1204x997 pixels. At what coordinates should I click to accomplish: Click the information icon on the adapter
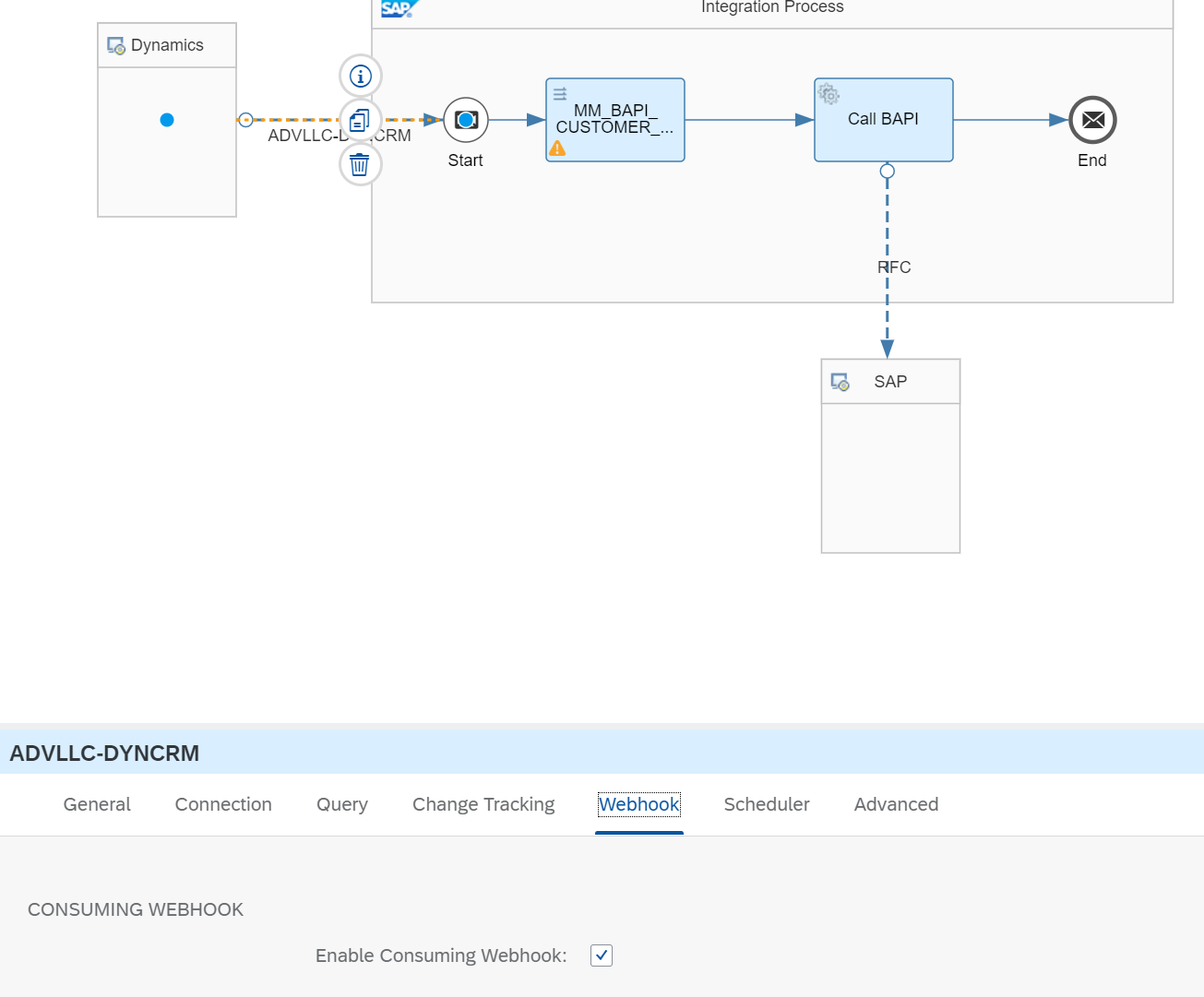pos(361,76)
